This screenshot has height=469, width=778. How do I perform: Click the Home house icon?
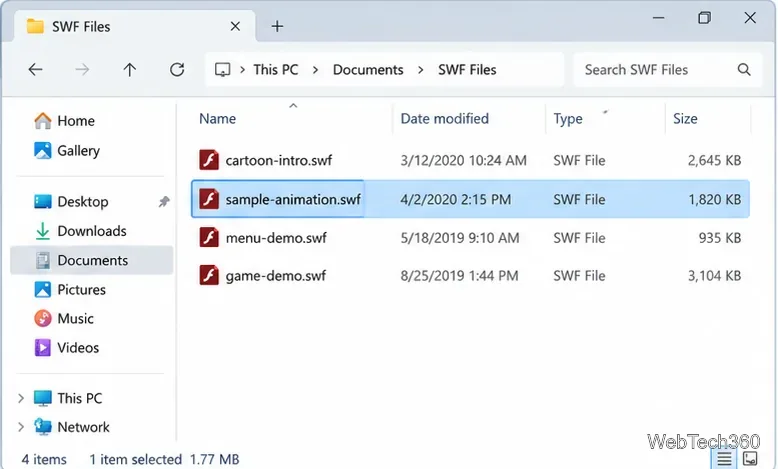(x=43, y=121)
